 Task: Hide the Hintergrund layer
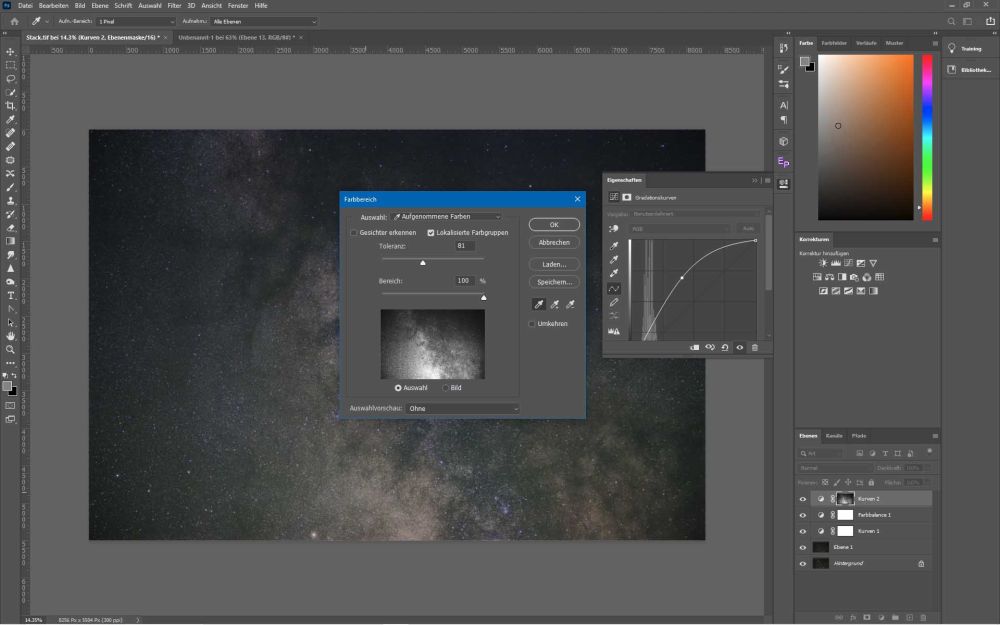(x=802, y=564)
